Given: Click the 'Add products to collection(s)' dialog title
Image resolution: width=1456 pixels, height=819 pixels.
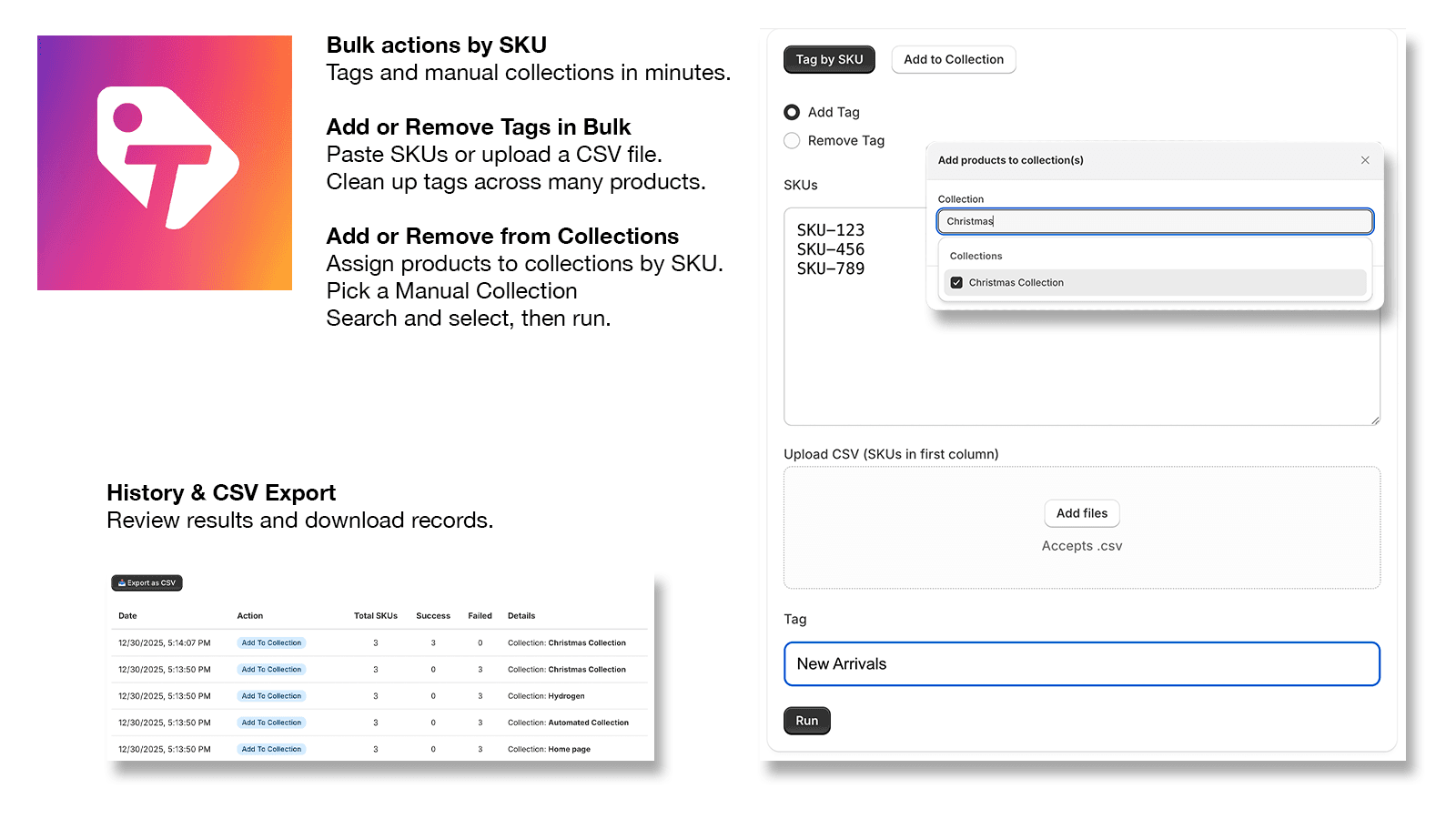Looking at the screenshot, I should point(1010,160).
